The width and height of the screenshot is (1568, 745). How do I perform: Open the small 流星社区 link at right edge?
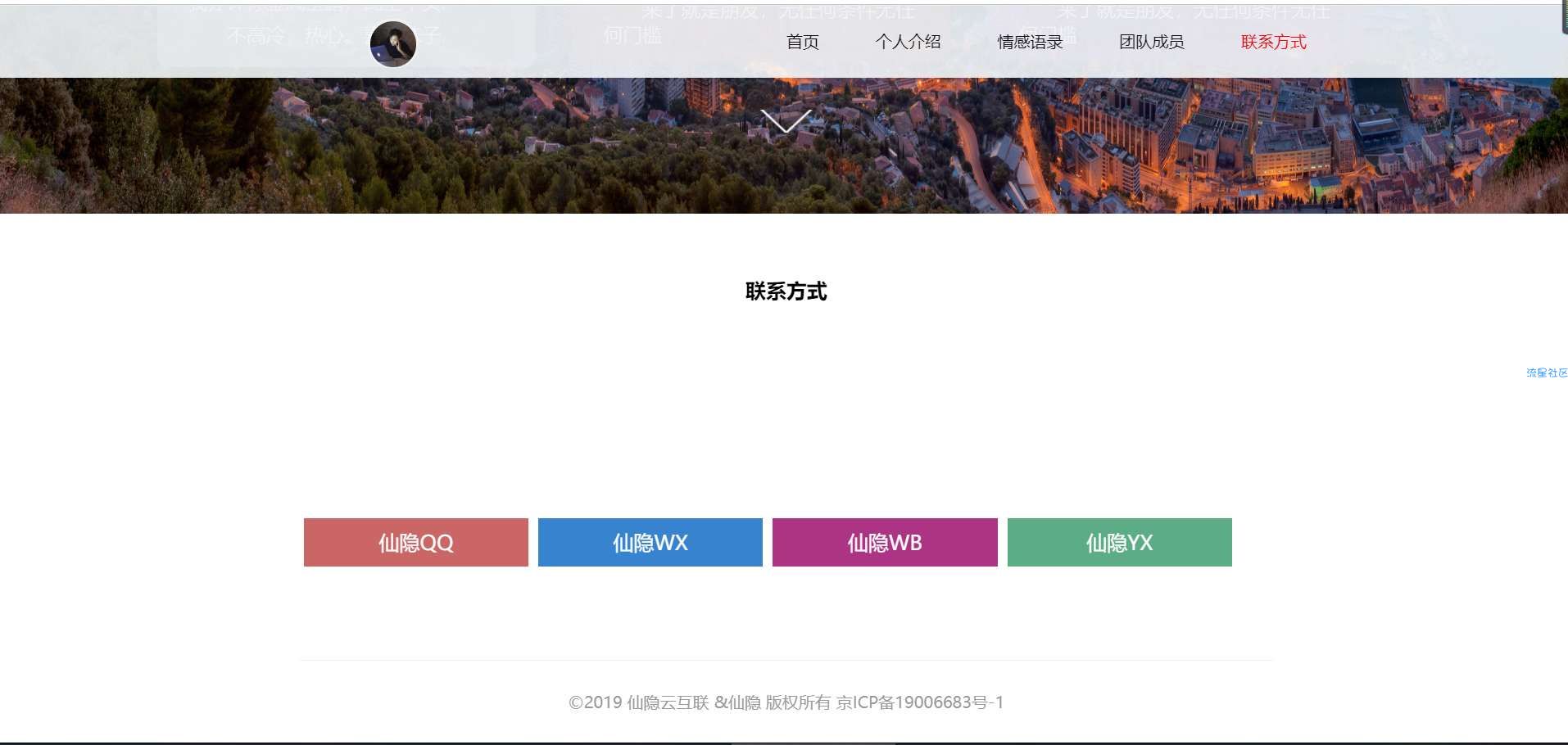[x=1547, y=372]
